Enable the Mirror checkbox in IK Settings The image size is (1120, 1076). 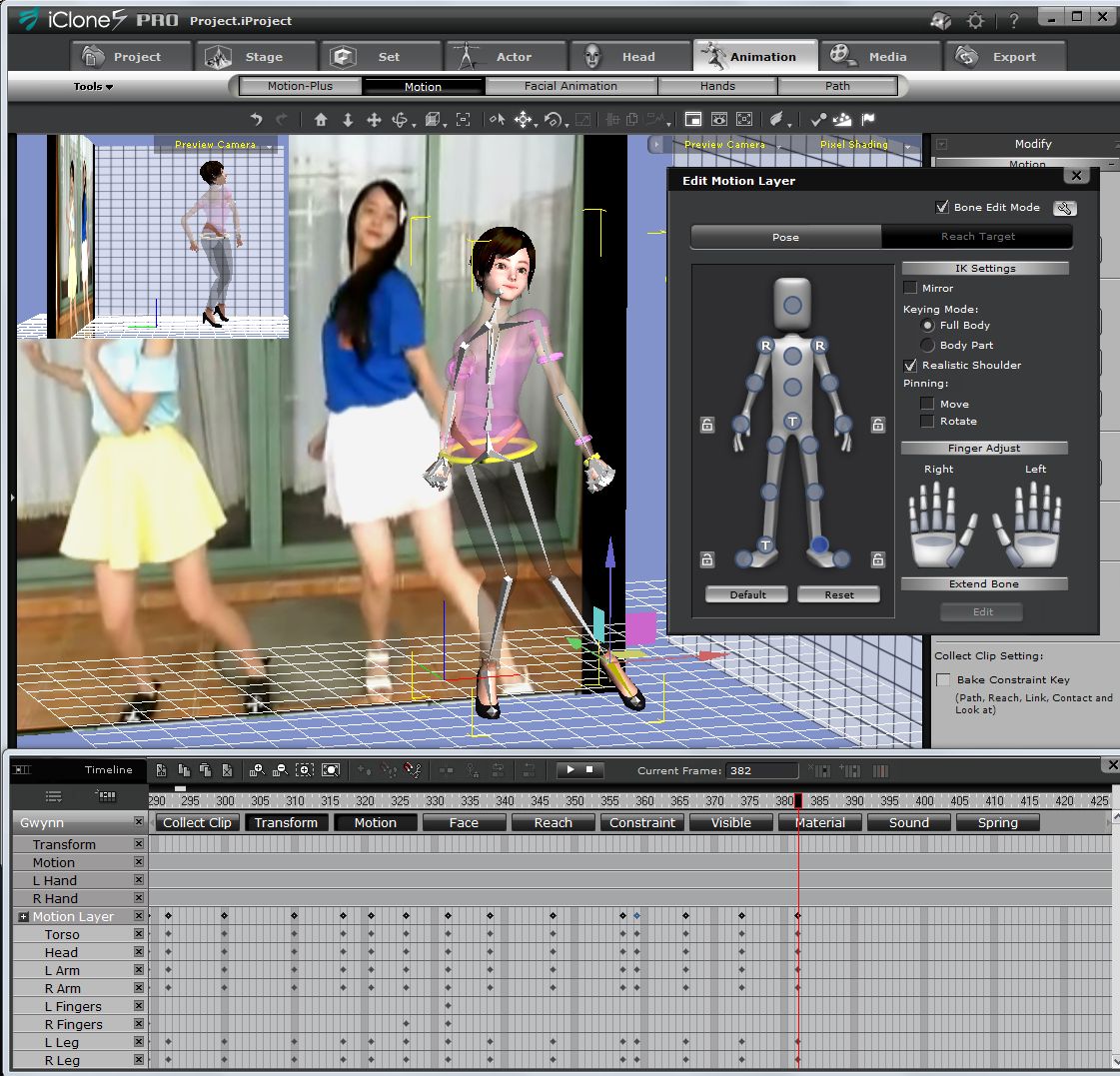tap(910, 288)
